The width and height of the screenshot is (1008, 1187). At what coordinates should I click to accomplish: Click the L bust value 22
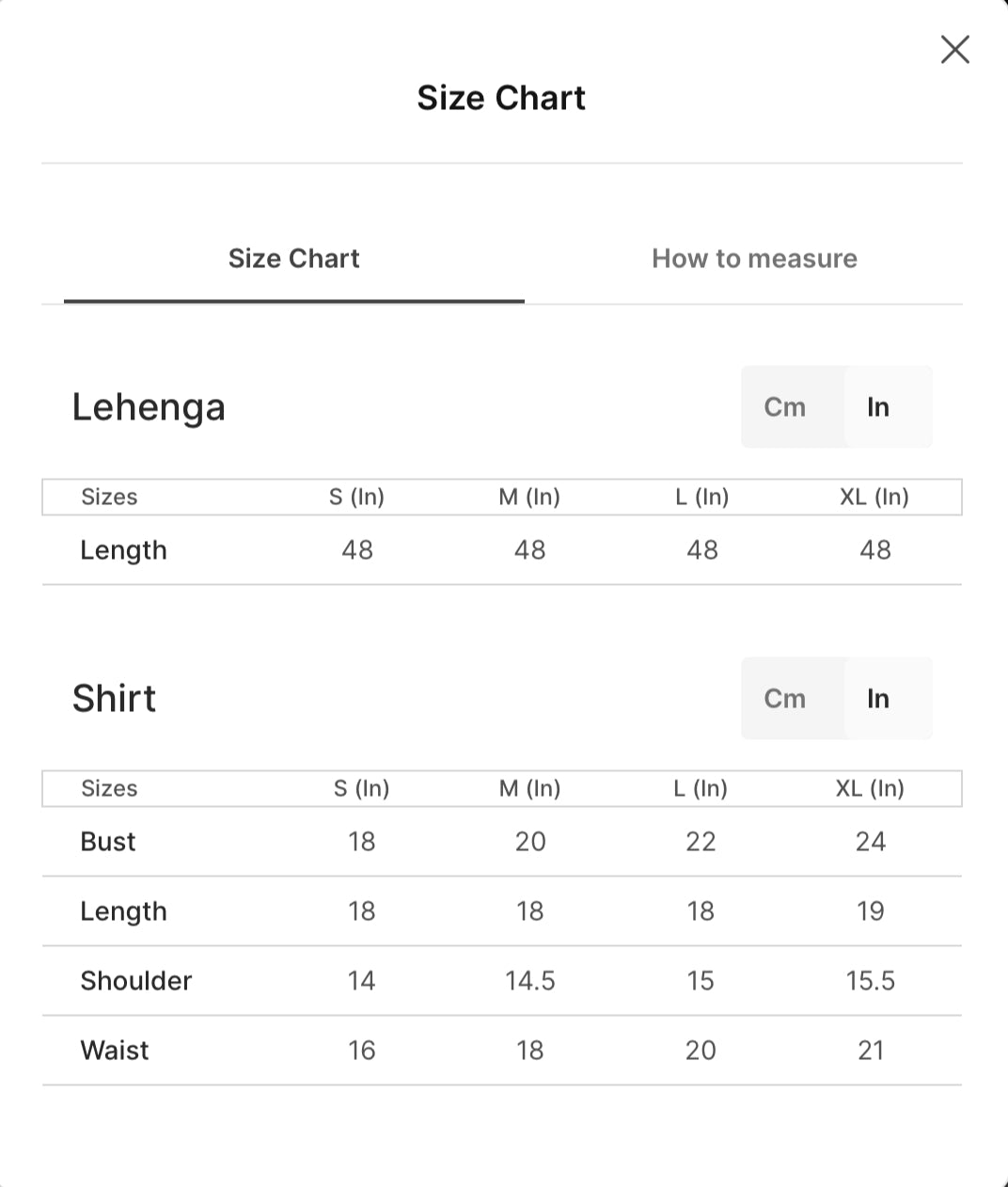click(701, 842)
